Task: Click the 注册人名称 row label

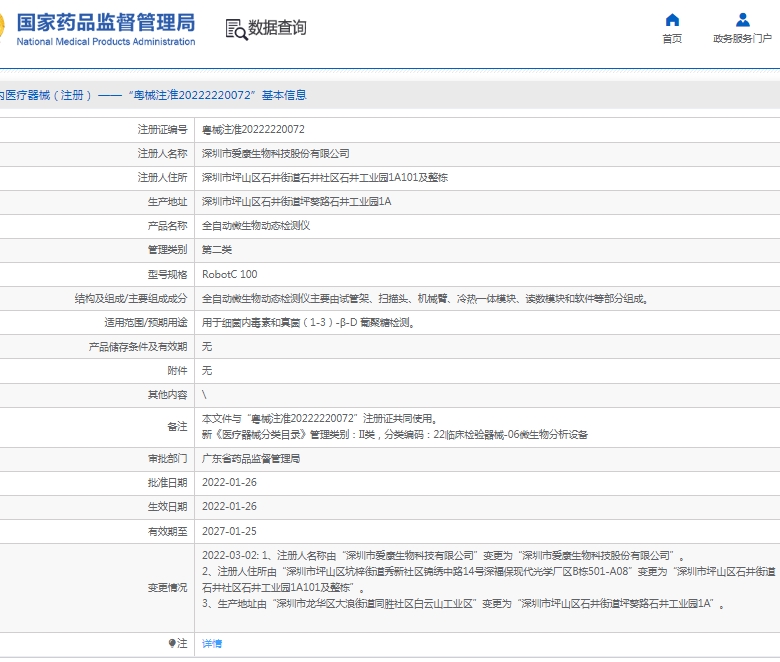Action: [x=163, y=154]
